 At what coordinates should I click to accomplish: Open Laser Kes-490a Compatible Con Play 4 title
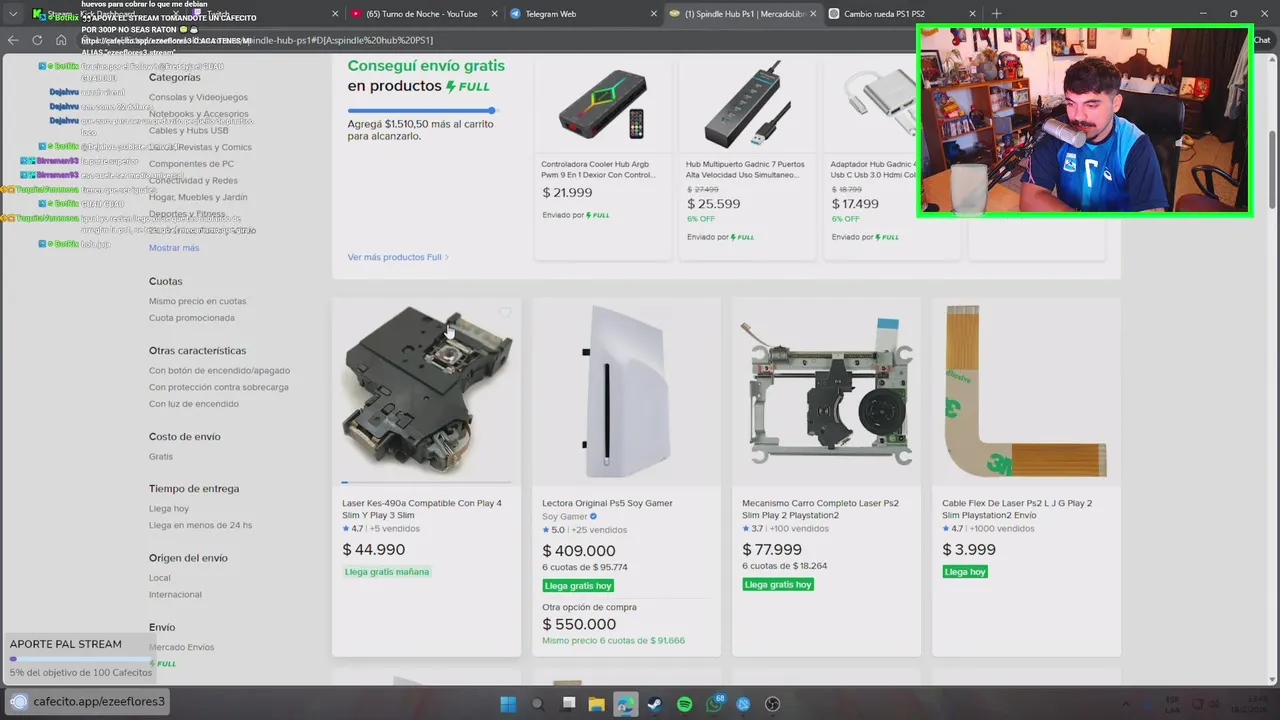pos(422,509)
